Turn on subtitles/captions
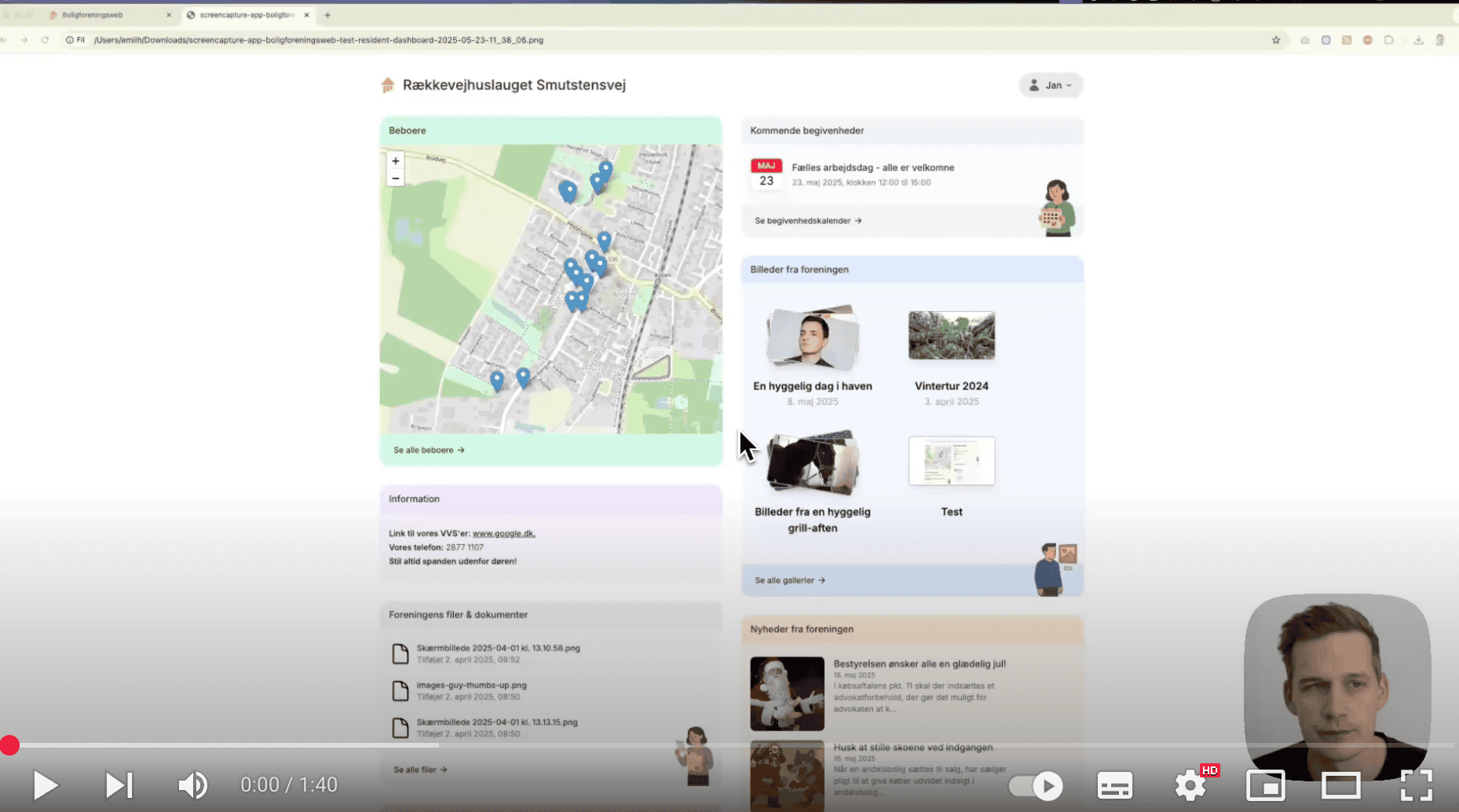Screen dimensions: 1459x812 point(1114,785)
